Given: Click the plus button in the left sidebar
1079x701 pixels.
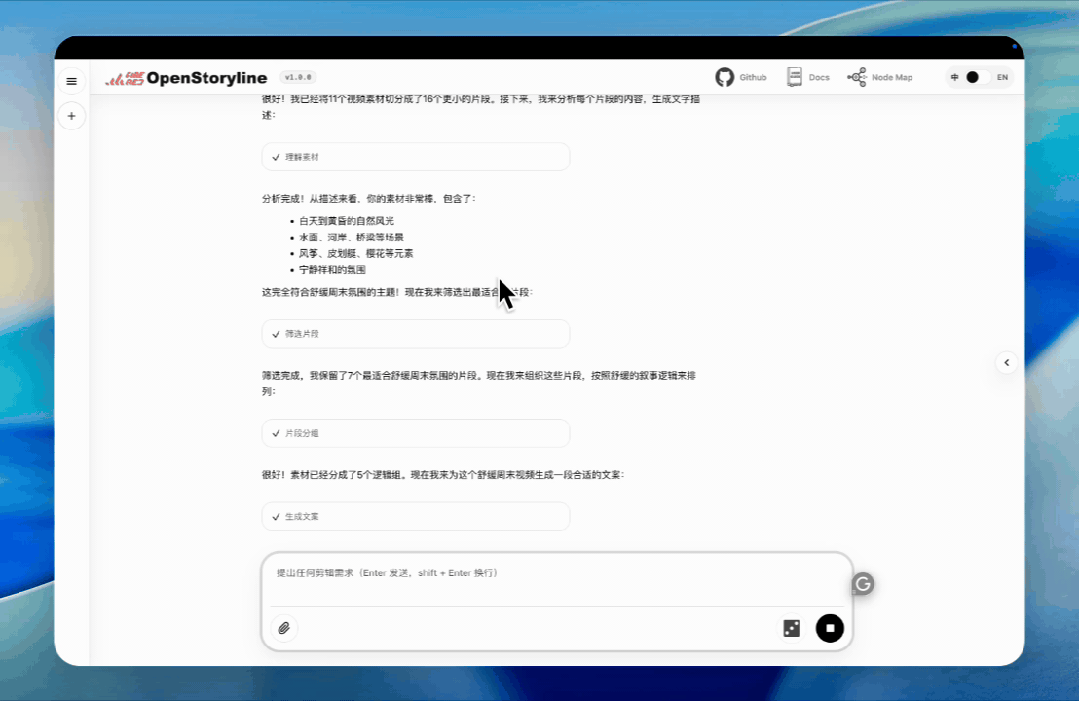Looking at the screenshot, I should [x=71, y=116].
